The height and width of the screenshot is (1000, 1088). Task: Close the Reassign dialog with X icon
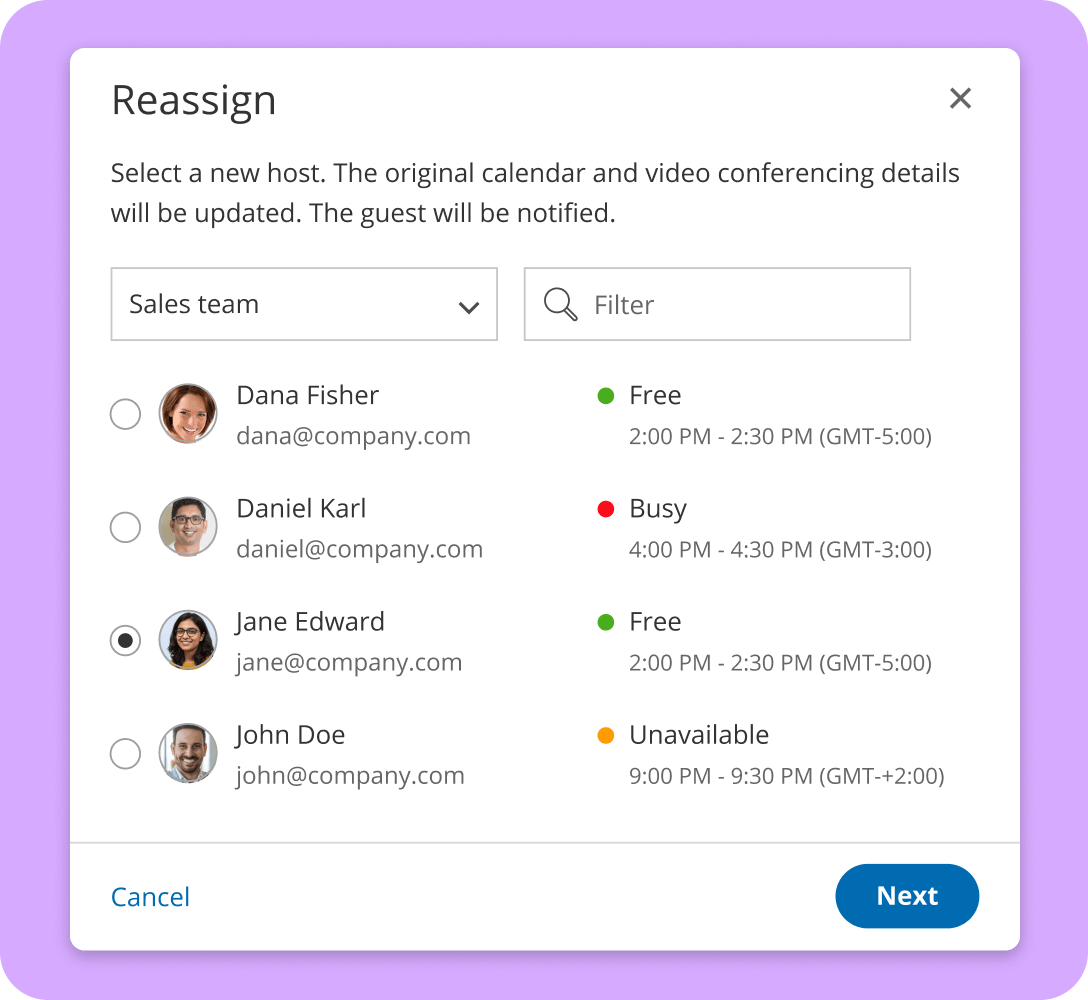(960, 98)
